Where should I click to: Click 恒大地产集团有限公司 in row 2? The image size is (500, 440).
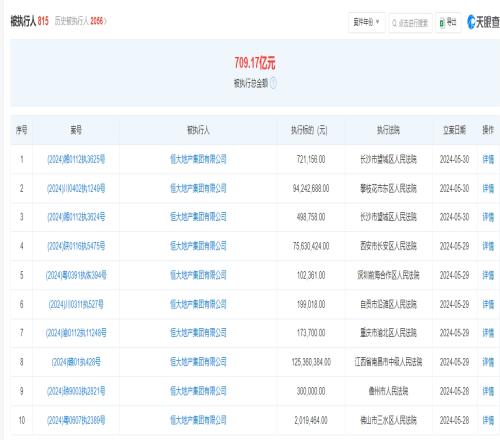click(198, 188)
